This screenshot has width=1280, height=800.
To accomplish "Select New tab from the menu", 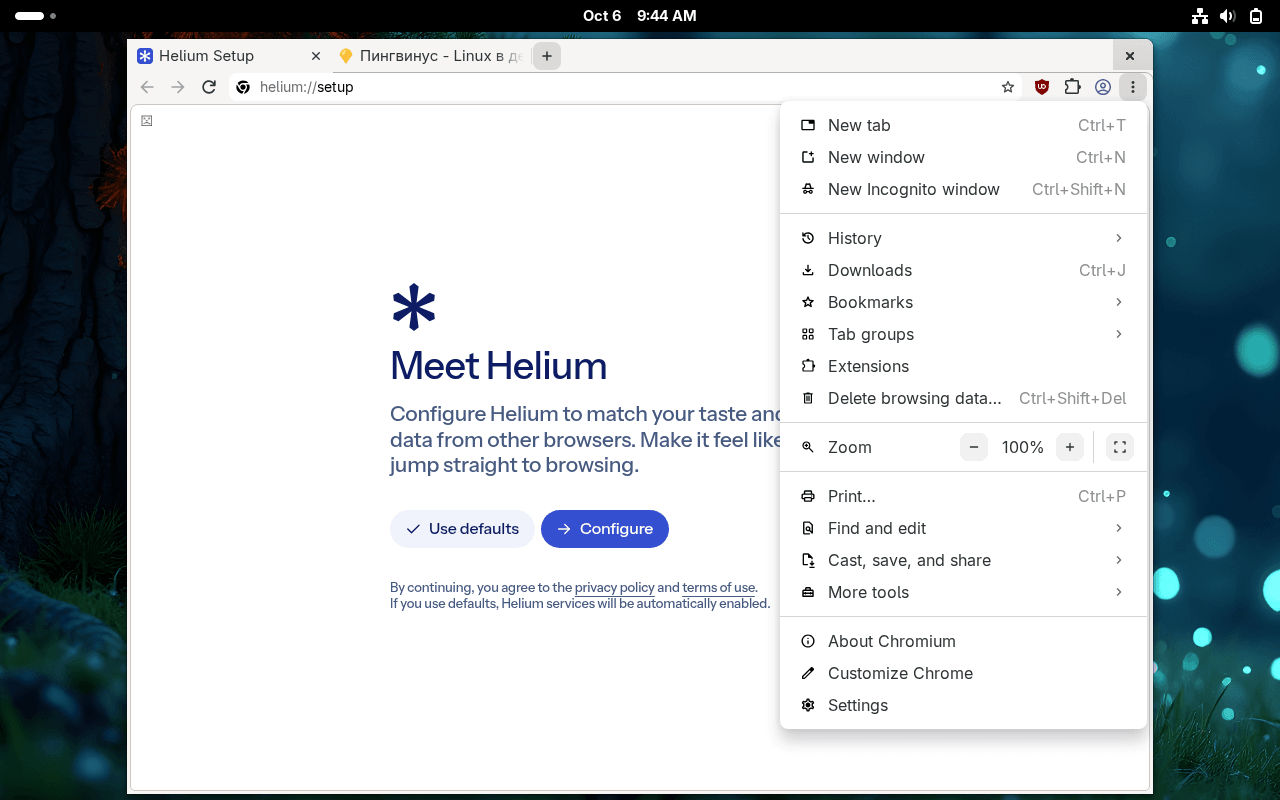I will pyautogui.click(x=963, y=125).
